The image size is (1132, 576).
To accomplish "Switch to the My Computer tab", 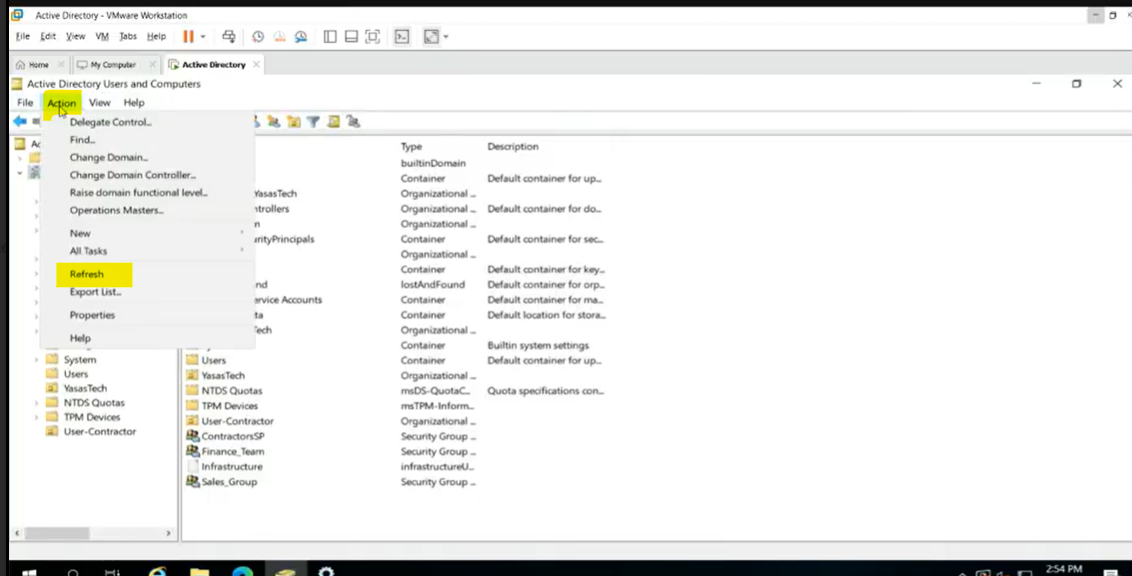I will (x=112, y=64).
